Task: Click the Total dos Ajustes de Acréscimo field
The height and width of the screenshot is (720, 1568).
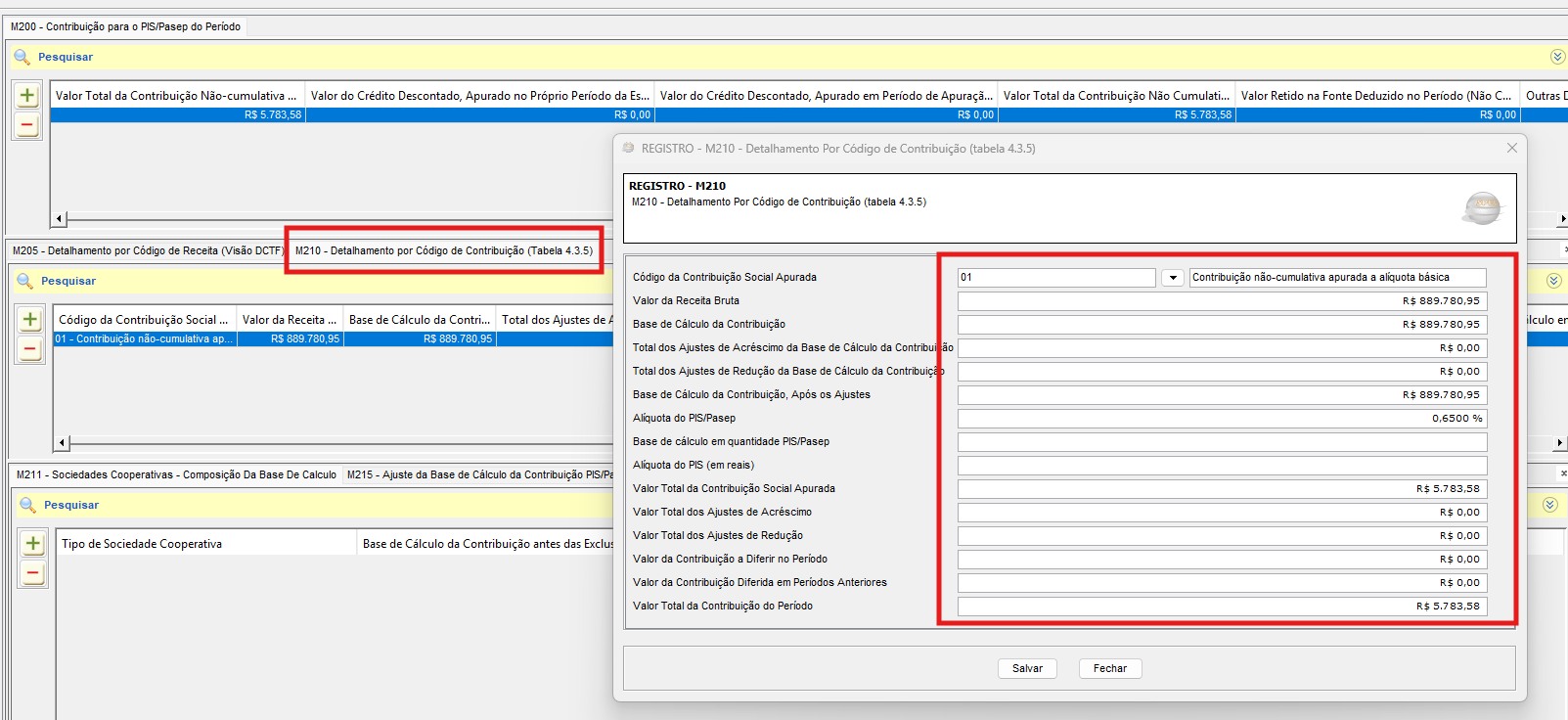Action: (x=1222, y=348)
